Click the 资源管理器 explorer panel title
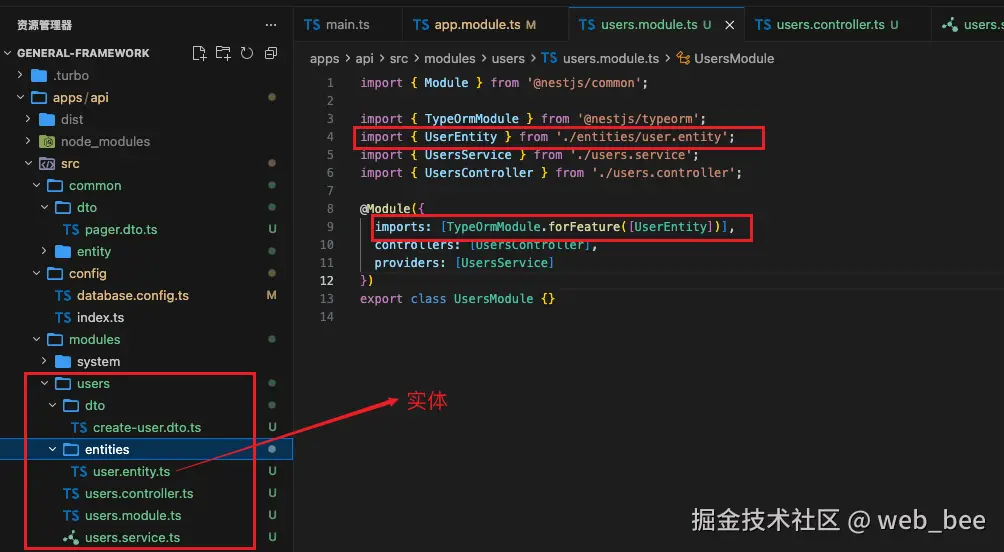The height and width of the screenshot is (552, 1004). [44, 26]
